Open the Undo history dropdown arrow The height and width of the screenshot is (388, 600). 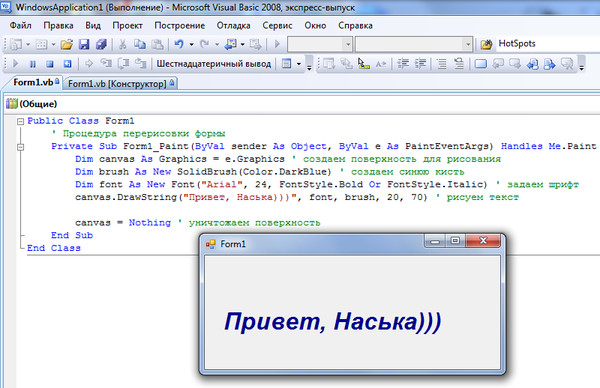(x=191, y=44)
